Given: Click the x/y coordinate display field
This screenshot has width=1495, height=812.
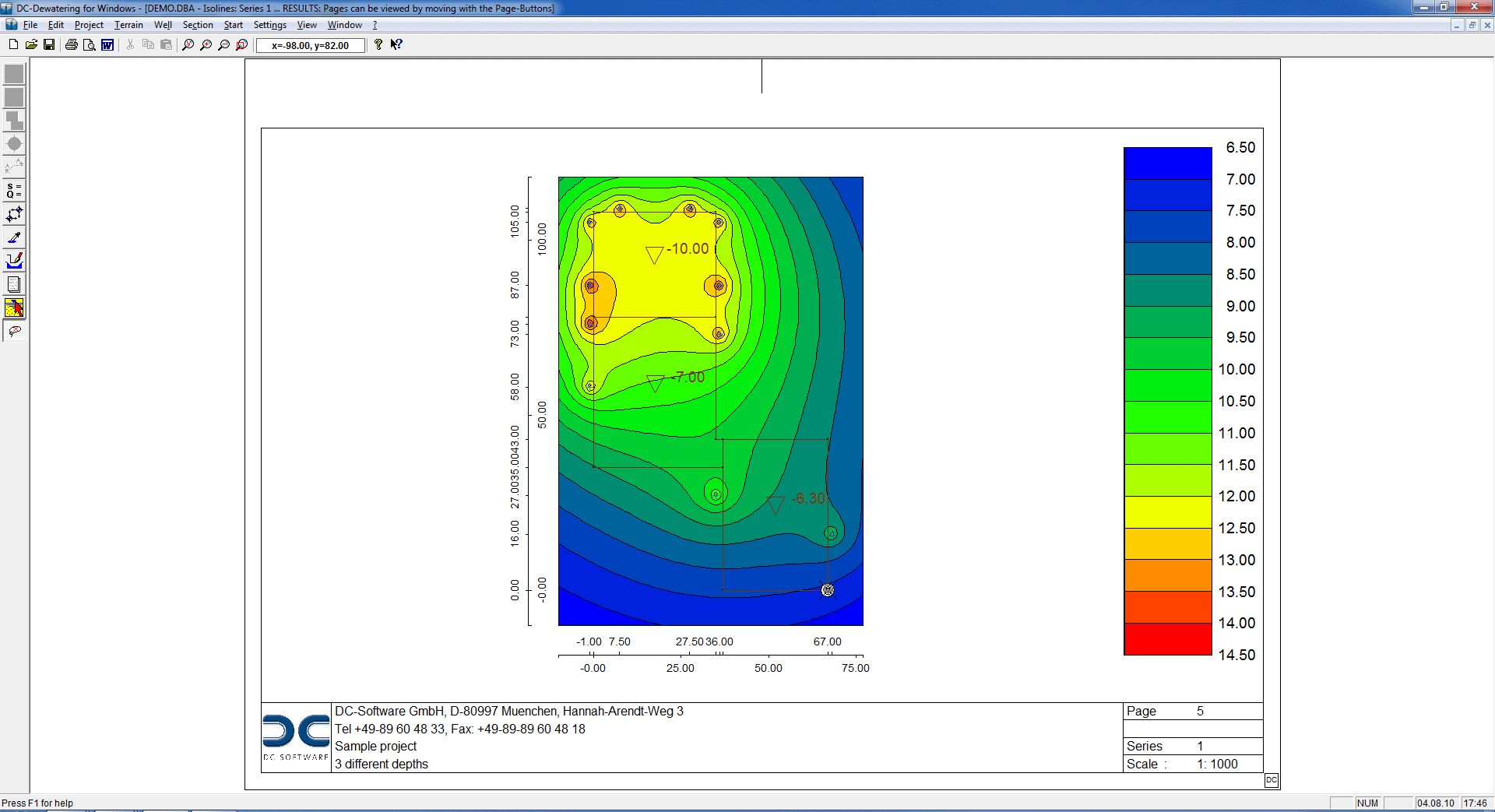Looking at the screenshot, I should [311, 46].
